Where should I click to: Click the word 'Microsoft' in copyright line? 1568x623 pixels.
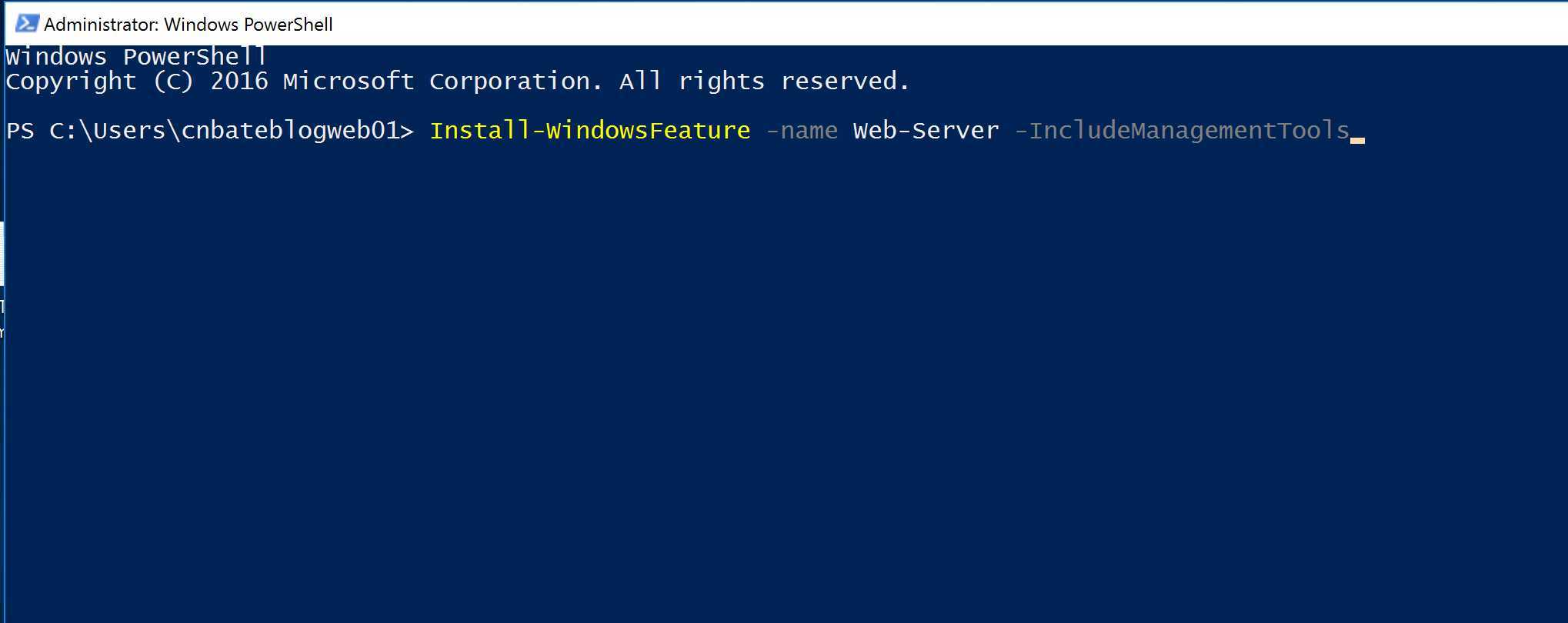[x=349, y=81]
